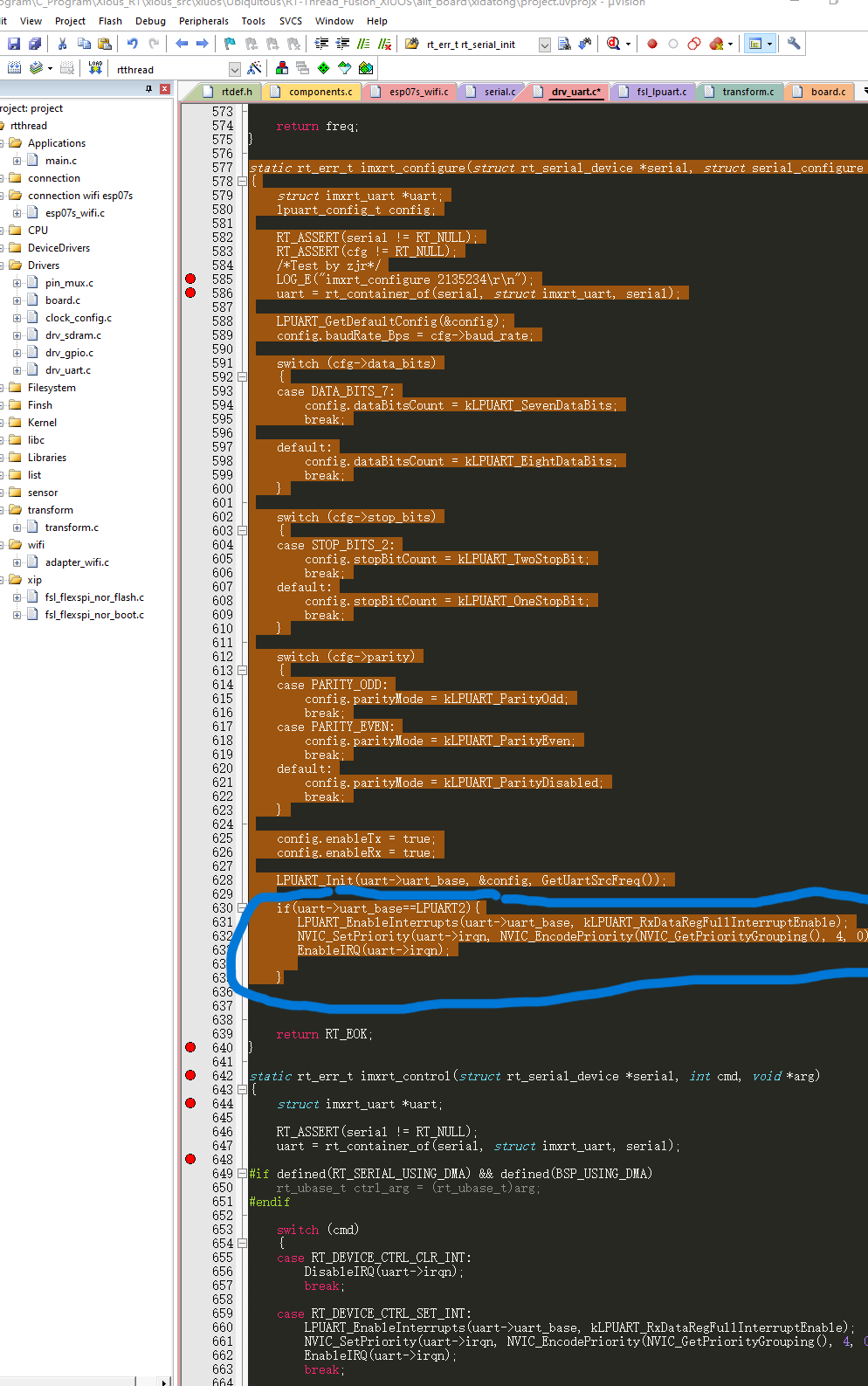Comment out the selection icon

pos(363,44)
